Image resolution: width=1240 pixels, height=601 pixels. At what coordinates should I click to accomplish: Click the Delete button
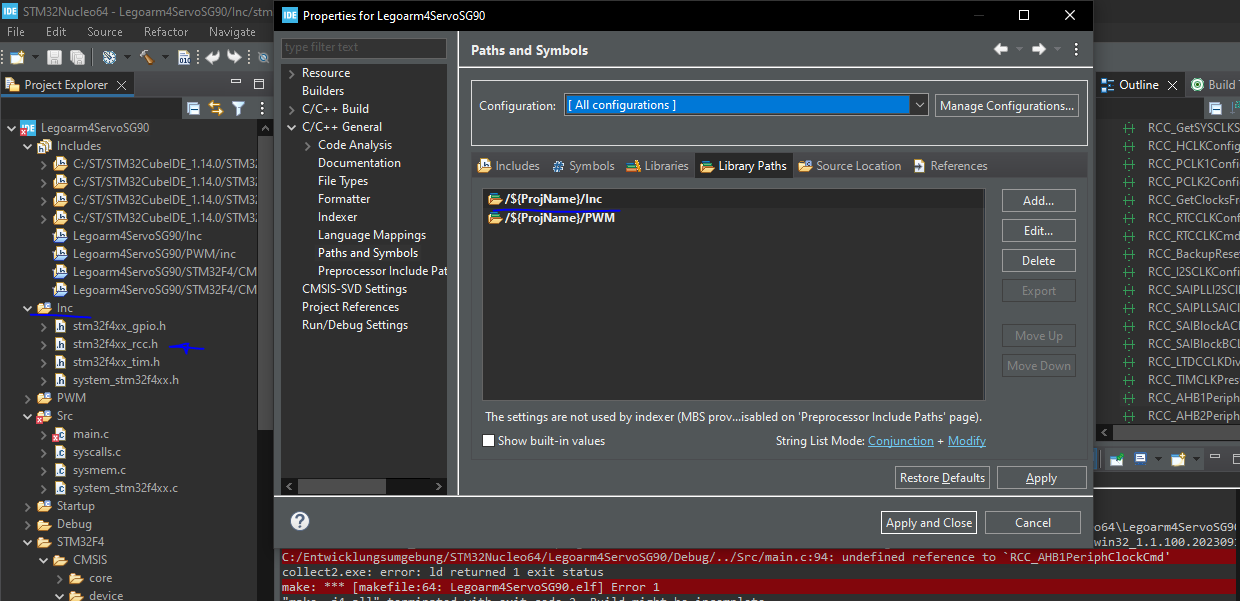pos(1039,261)
